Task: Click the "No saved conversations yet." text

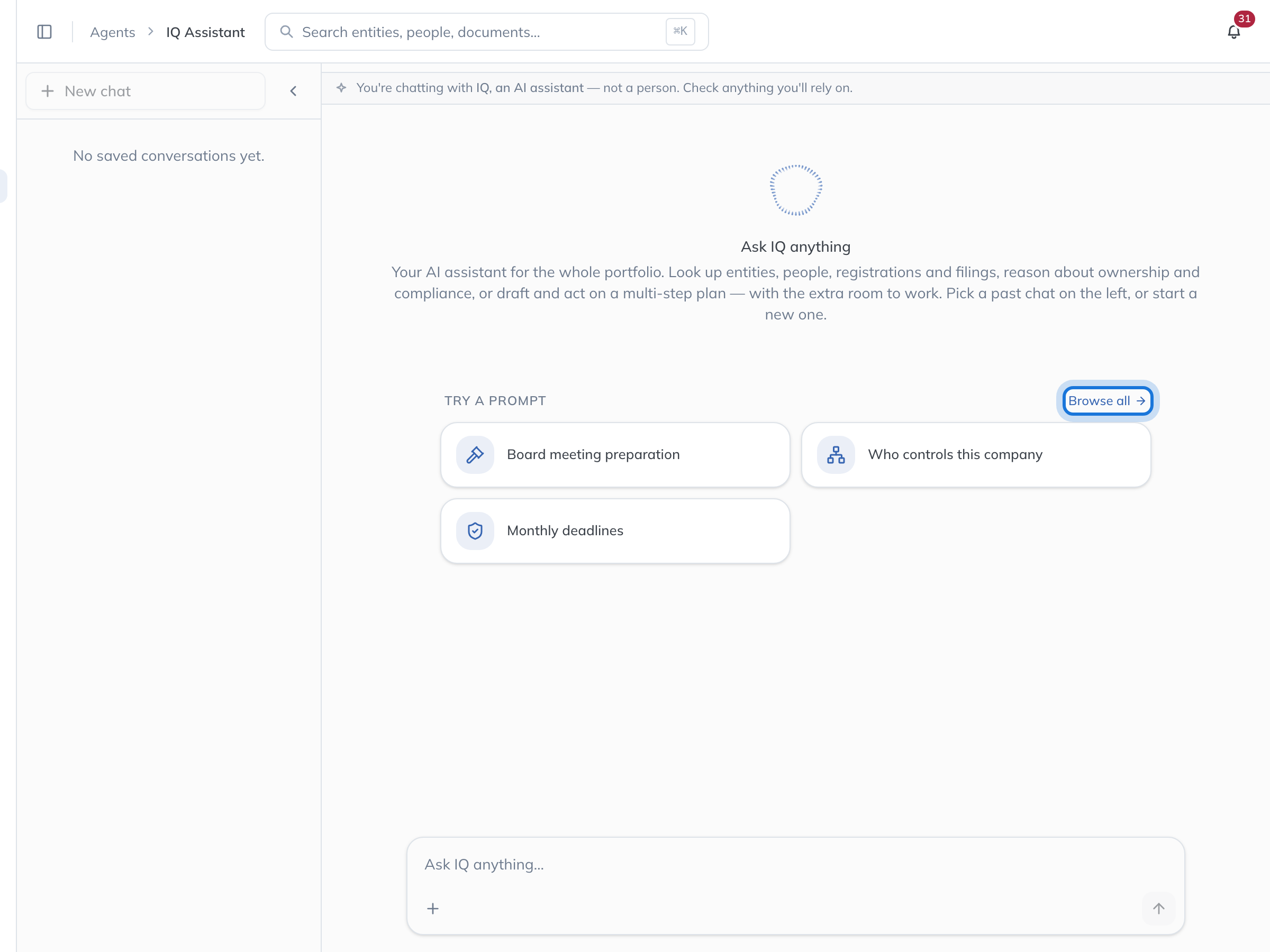Action: tap(169, 155)
